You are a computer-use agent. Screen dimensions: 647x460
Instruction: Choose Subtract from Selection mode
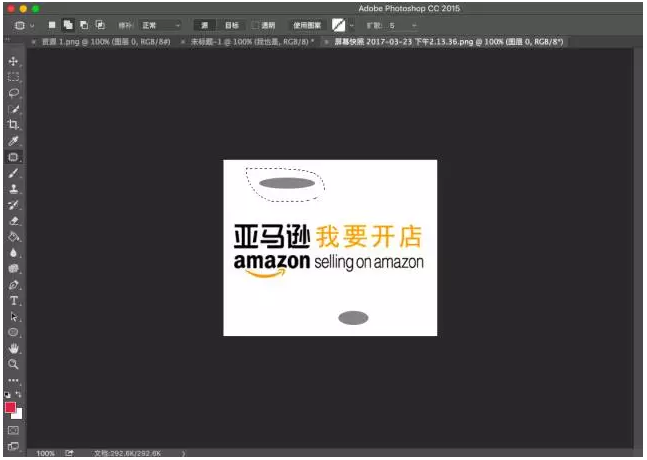pos(84,25)
